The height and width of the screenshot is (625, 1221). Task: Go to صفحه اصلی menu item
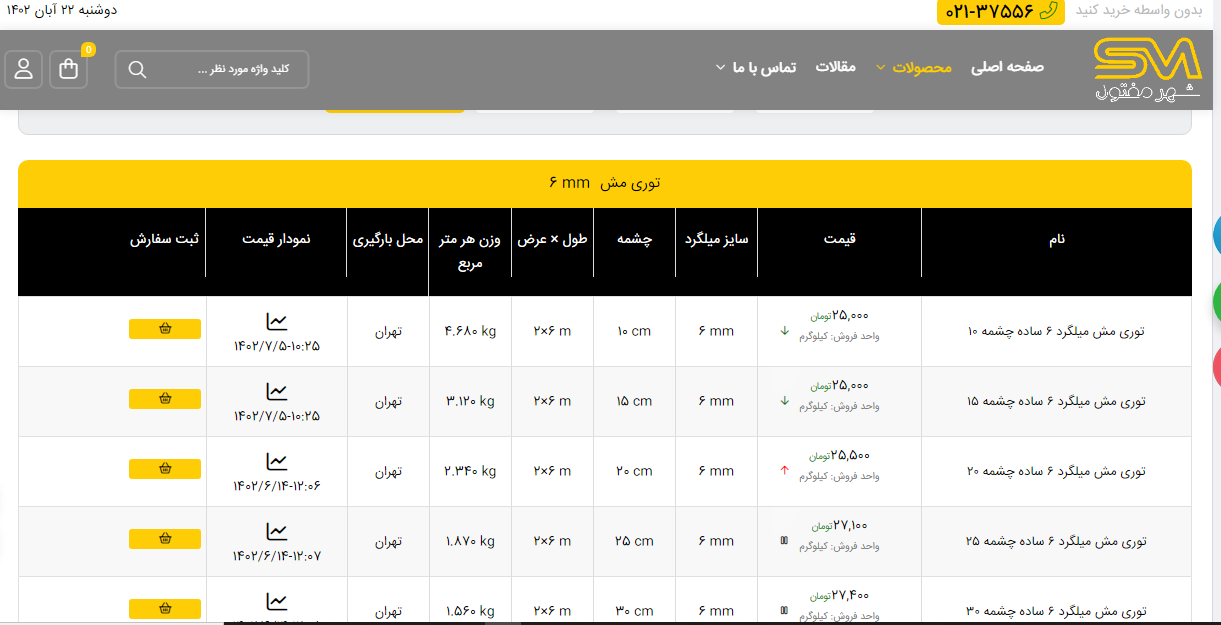[x=1007, y=67]
